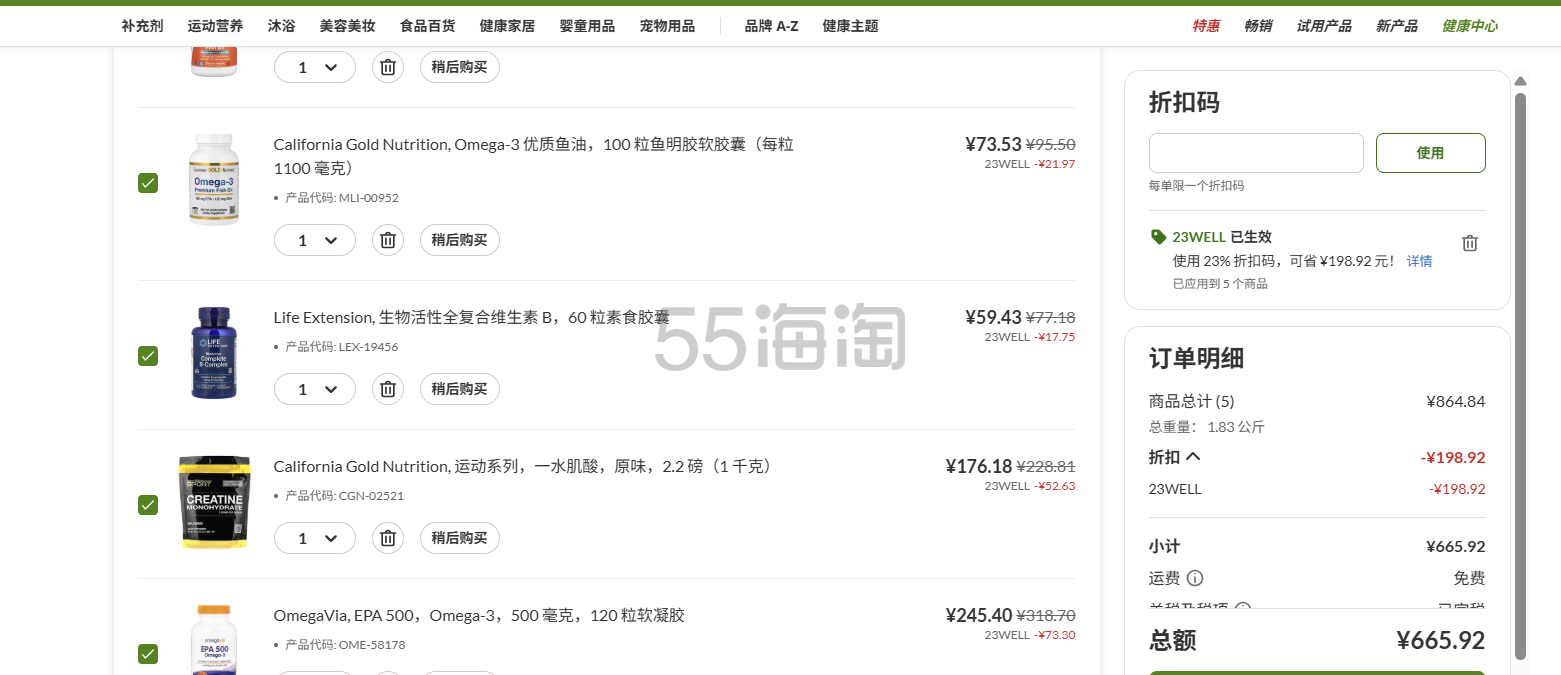Uncheck the California Gold Omega-3 item checkbox
Image resolution: width=1561 pixels, height=675 pixels.
[148, 182]
